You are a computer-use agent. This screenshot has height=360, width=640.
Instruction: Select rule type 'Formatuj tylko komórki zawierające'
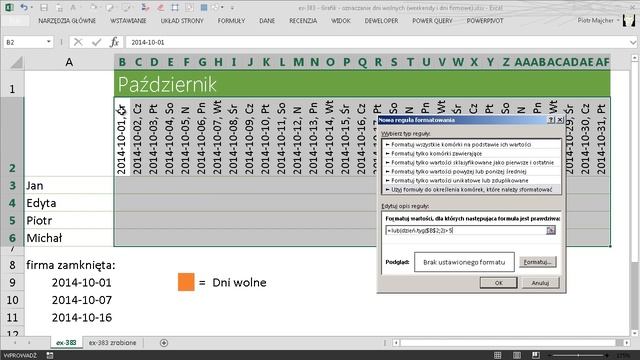click(x=471, y=153)
